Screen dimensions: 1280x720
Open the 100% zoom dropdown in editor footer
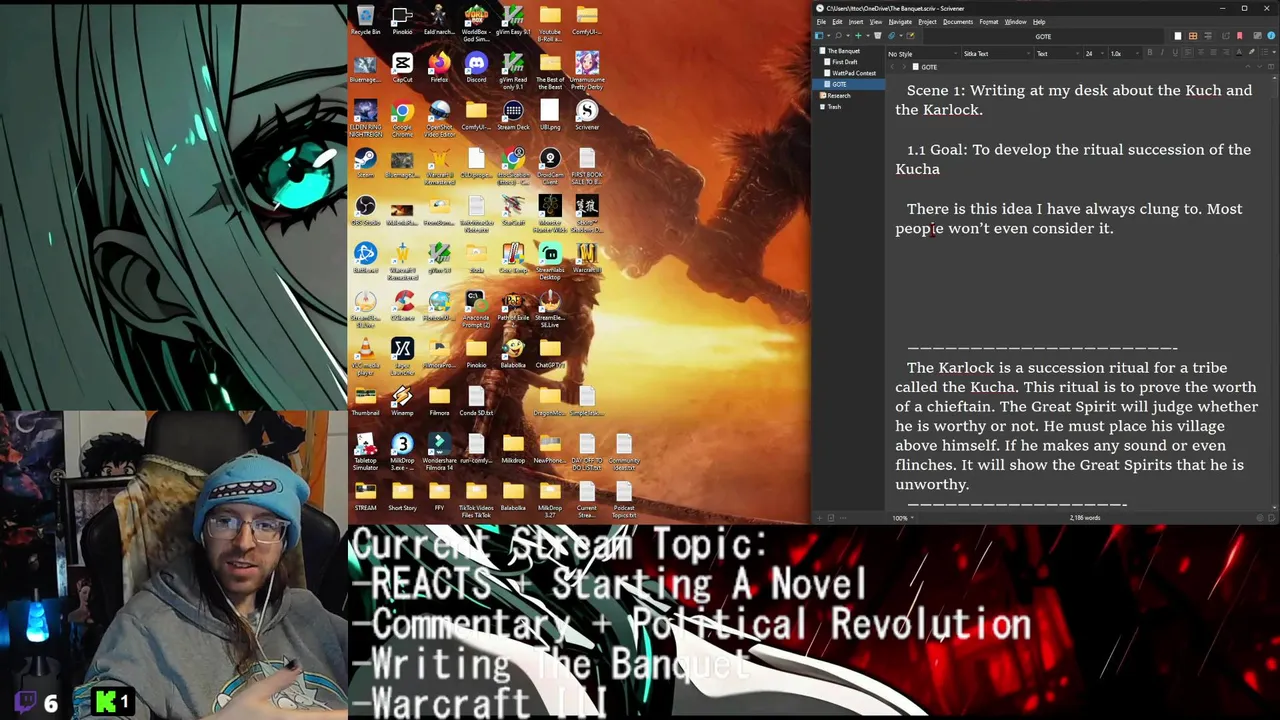click(x=903, y=518)
